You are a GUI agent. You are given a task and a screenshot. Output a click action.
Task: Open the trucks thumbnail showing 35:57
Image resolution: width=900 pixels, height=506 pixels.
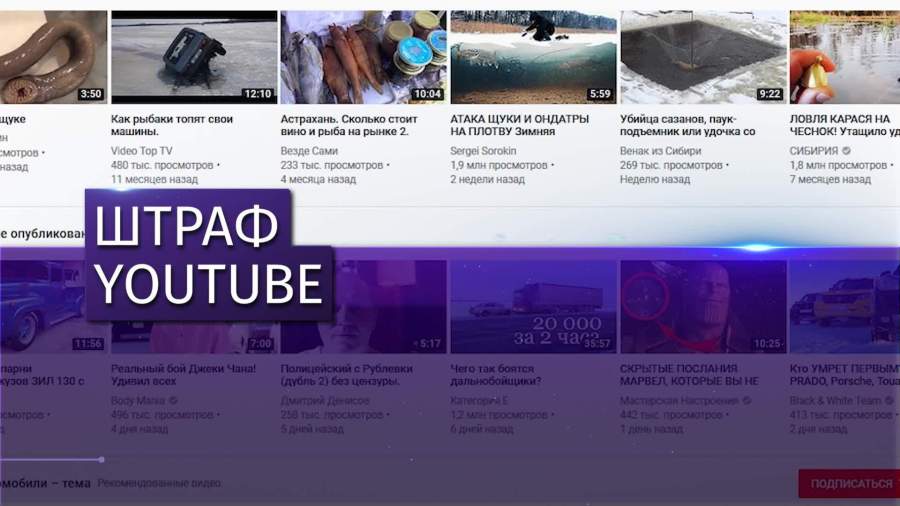click(533, 306)
